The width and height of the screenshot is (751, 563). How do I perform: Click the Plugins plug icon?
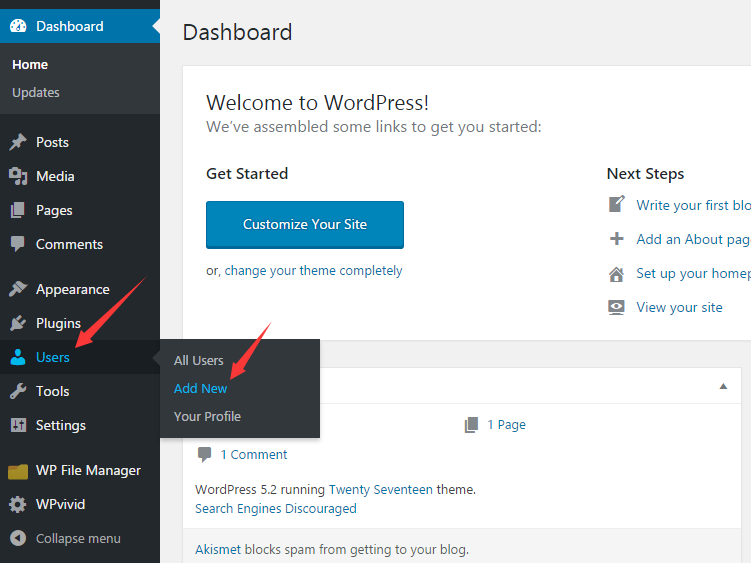click(18, 323)
